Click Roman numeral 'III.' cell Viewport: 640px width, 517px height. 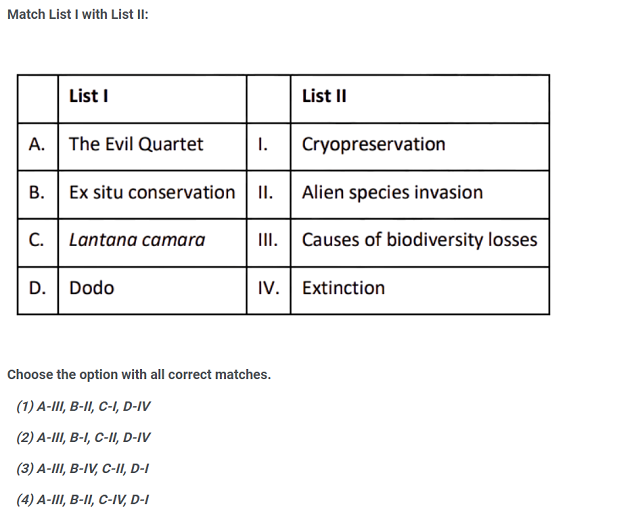coord(269,240)
